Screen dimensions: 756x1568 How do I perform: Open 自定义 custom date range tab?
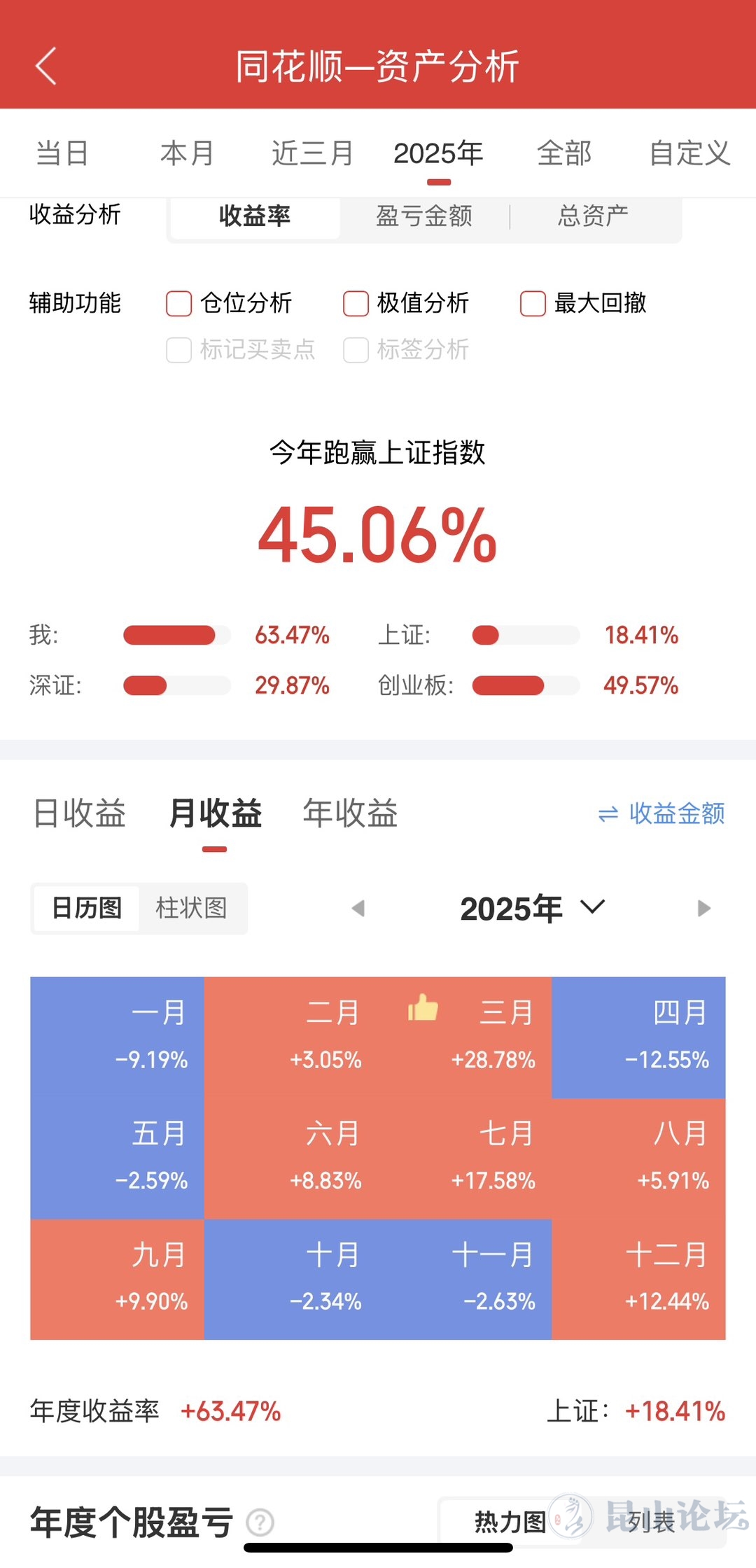pyautogui.click(x=689, y=153)
